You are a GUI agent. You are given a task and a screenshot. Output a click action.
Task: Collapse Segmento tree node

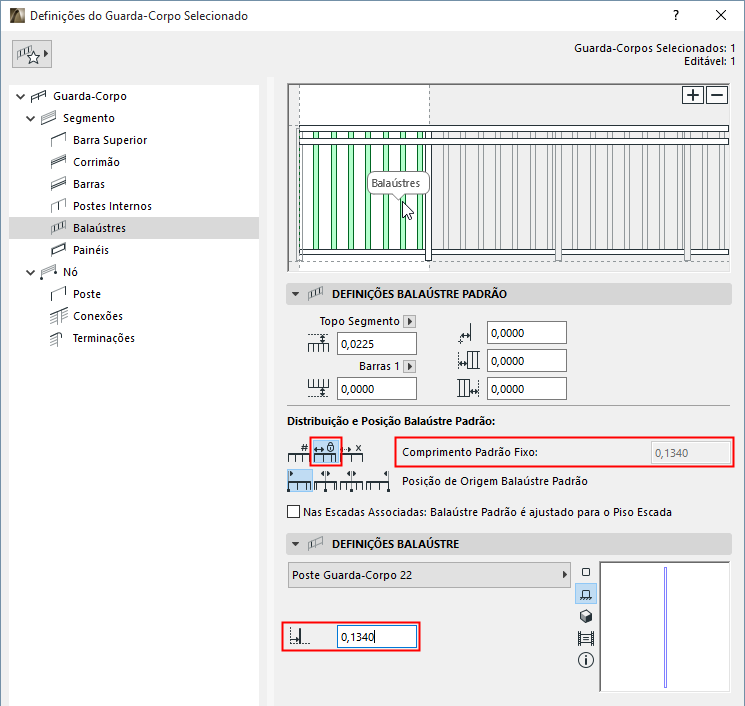[x=30, y=118]
